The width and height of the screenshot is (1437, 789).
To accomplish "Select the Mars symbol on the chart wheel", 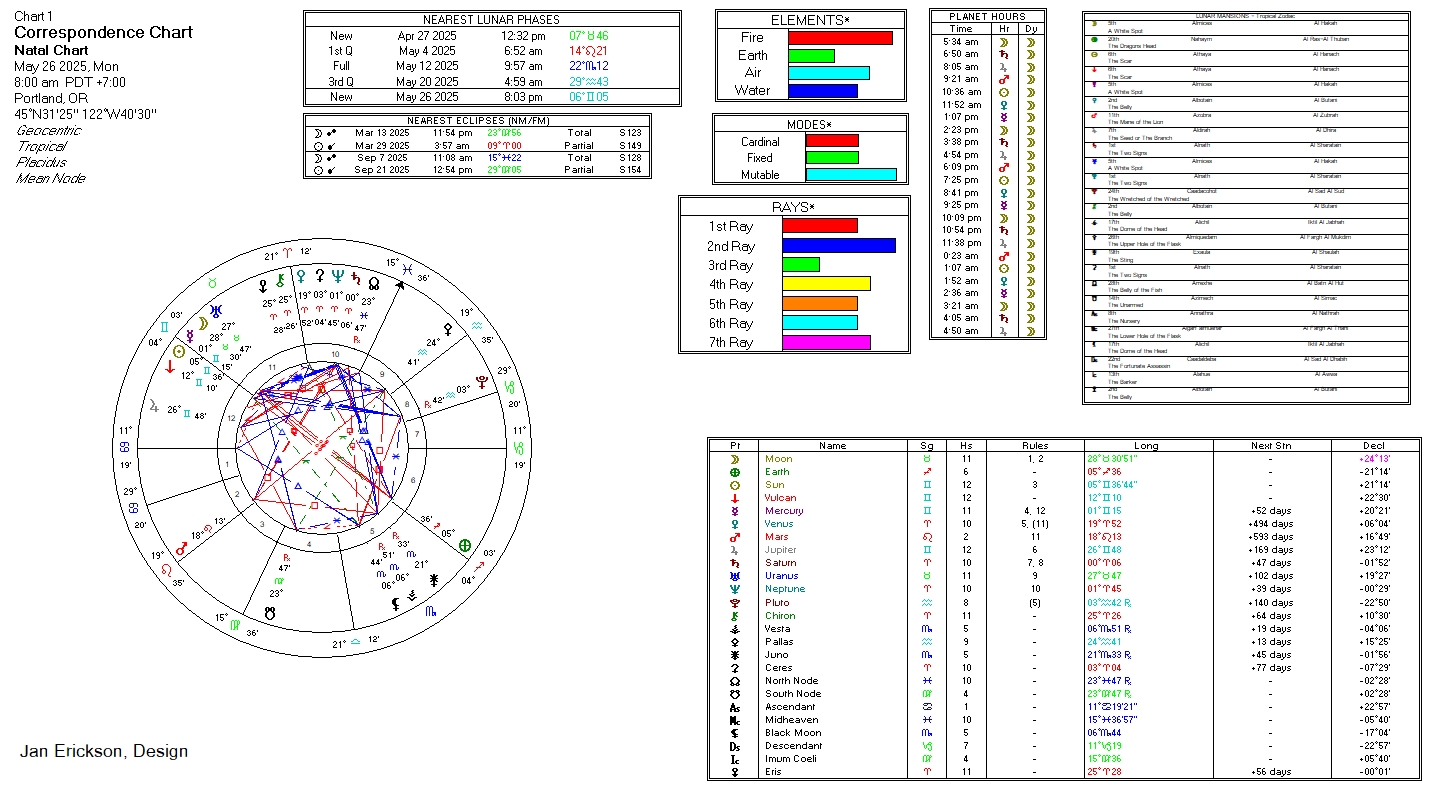I will [182, 549].
